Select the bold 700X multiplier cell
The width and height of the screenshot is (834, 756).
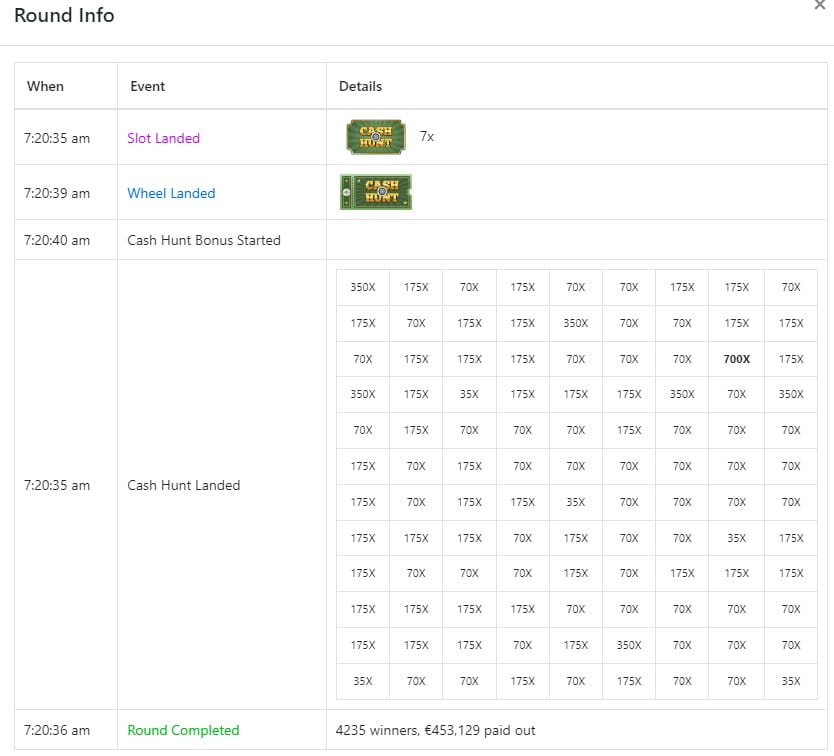(736, 359)
